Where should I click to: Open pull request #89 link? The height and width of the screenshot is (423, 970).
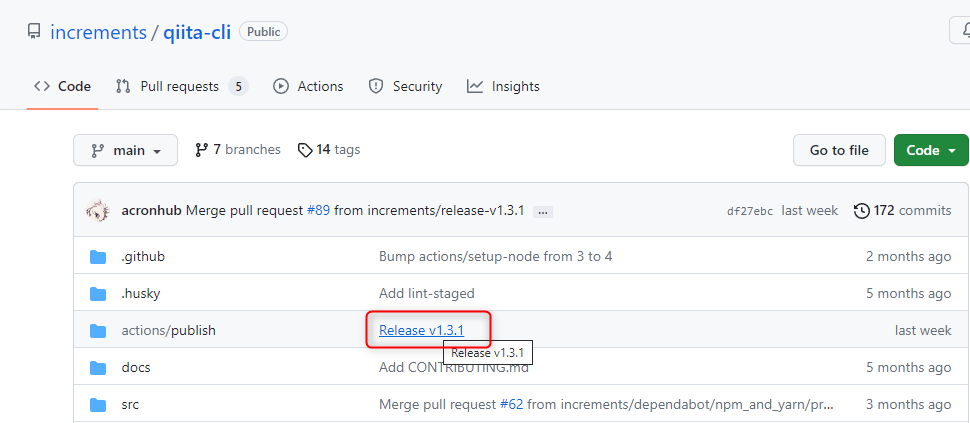pos(318,211)
